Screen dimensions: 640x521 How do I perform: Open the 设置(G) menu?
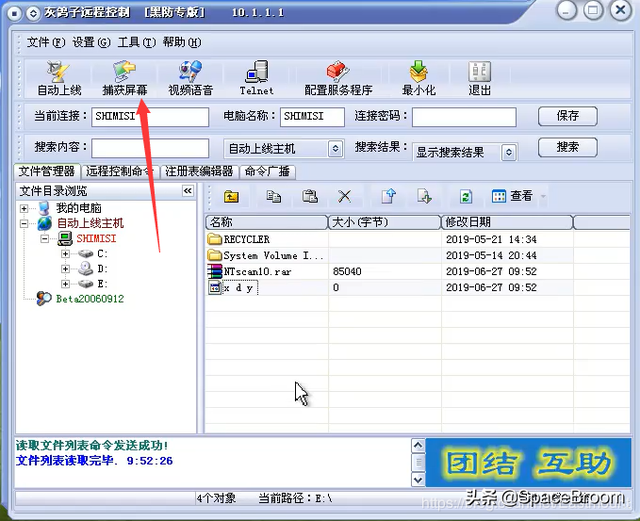(91, 42)
